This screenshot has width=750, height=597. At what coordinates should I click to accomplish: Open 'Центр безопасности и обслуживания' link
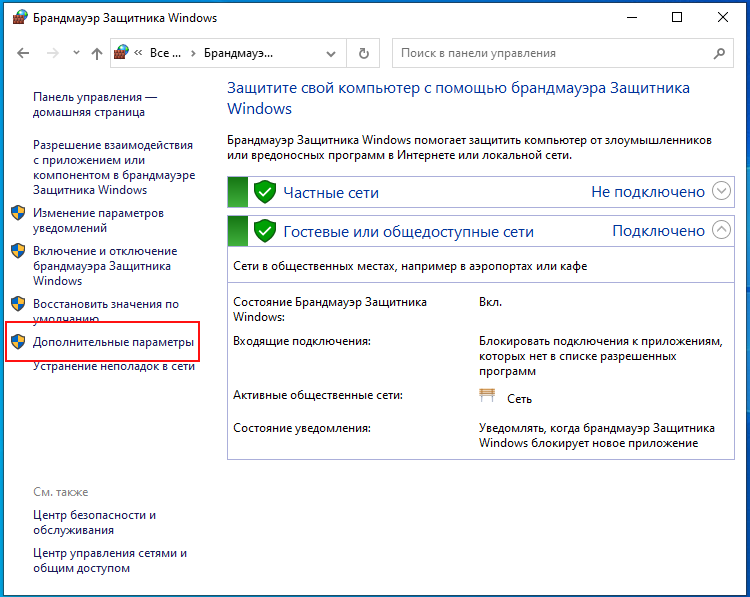tap(94, 522)
